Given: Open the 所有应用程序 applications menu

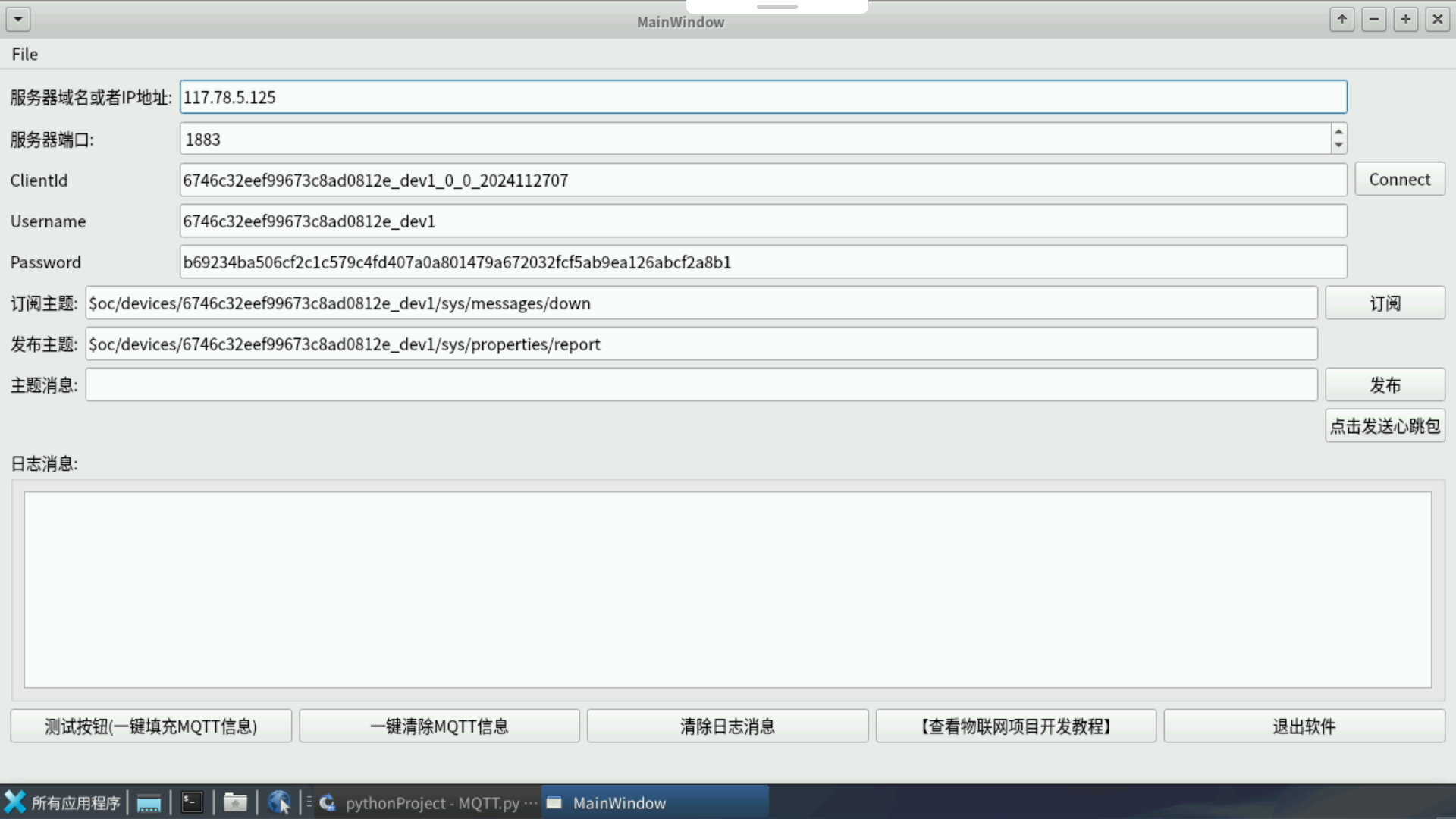Looking at the screenshot, I should (x=62, y=802).
